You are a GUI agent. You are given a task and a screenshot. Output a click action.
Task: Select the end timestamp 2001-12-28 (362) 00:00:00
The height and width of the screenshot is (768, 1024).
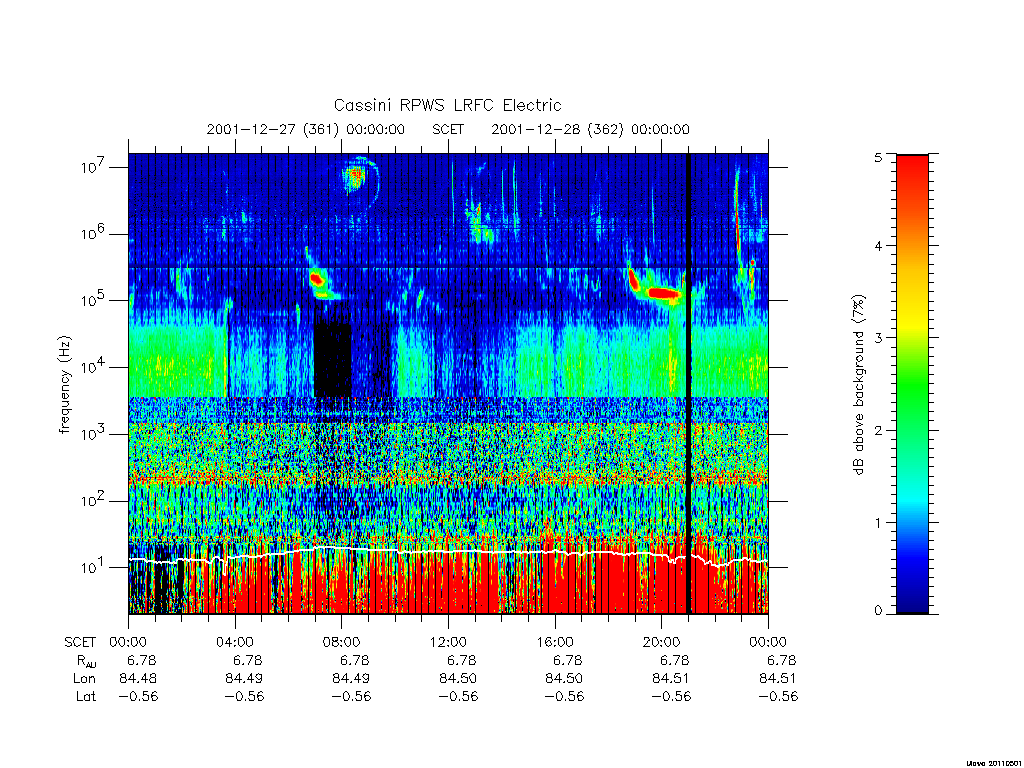pyautogui.click(x=590, y=129)
